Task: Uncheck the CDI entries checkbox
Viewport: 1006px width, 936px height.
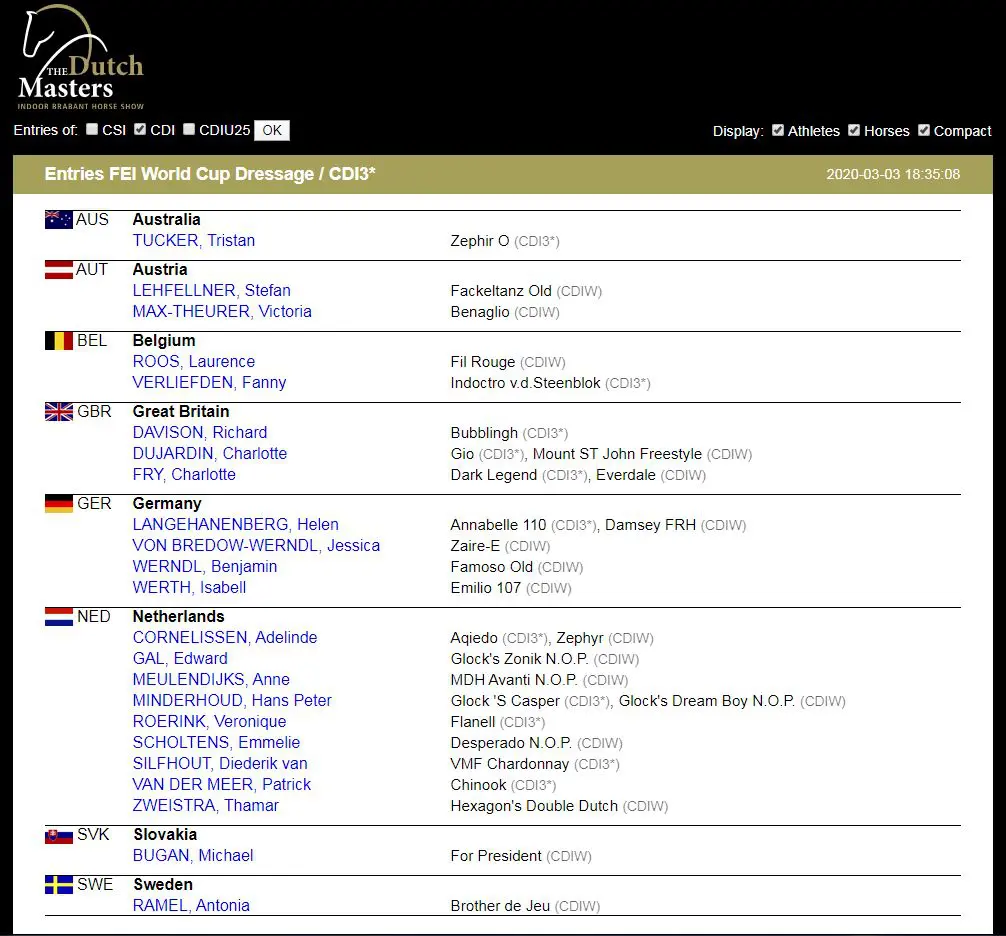Action: tap(140, 130)
